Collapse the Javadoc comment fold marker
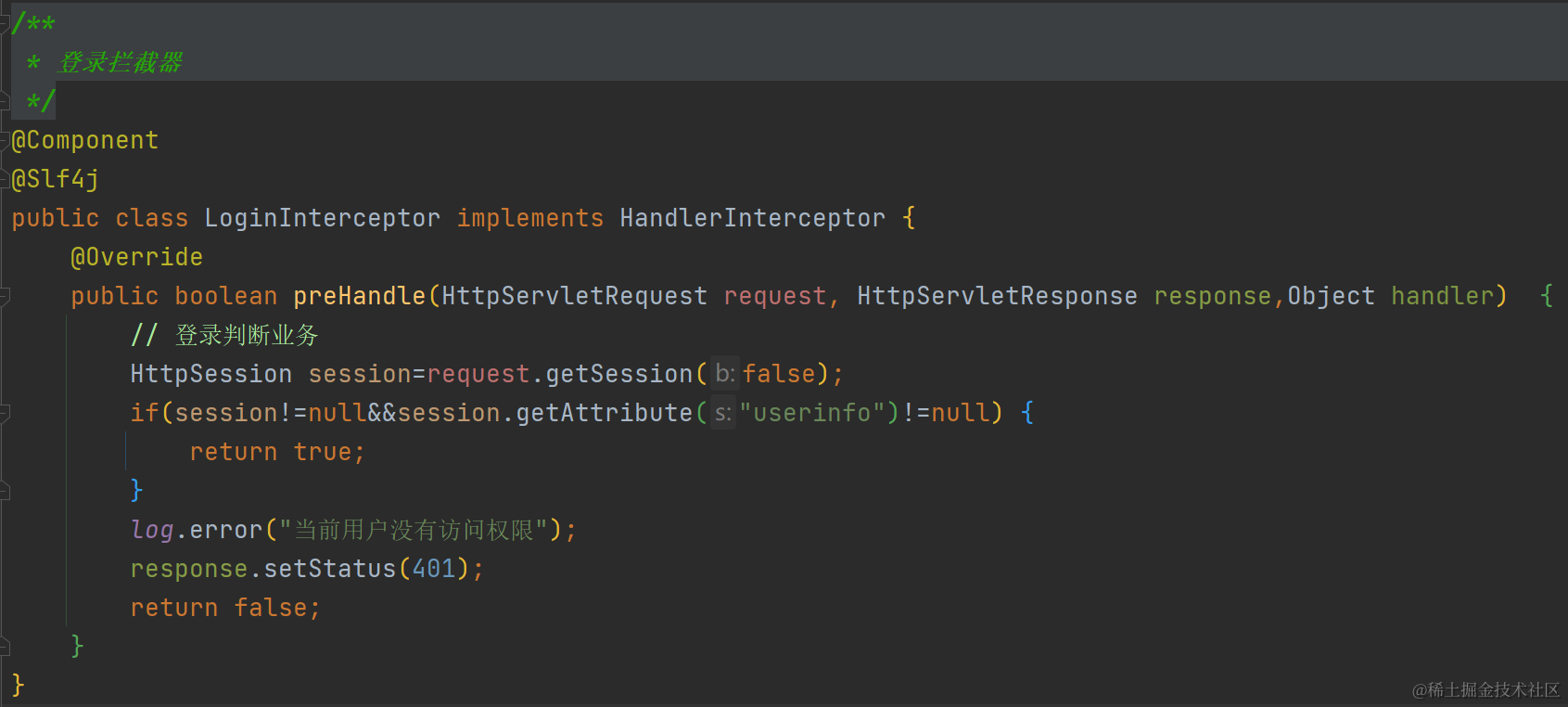This screenshot has width=1568, height=707. click(5, 23)
